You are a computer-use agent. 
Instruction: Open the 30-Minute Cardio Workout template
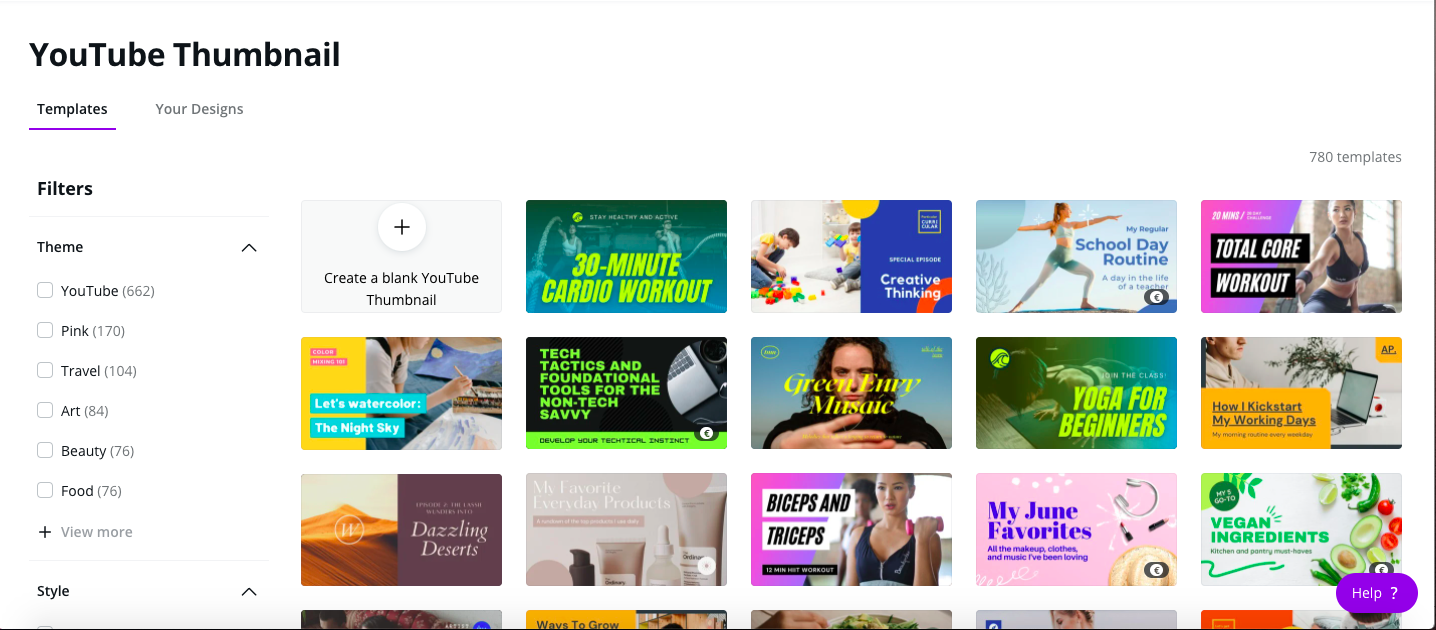626,256
